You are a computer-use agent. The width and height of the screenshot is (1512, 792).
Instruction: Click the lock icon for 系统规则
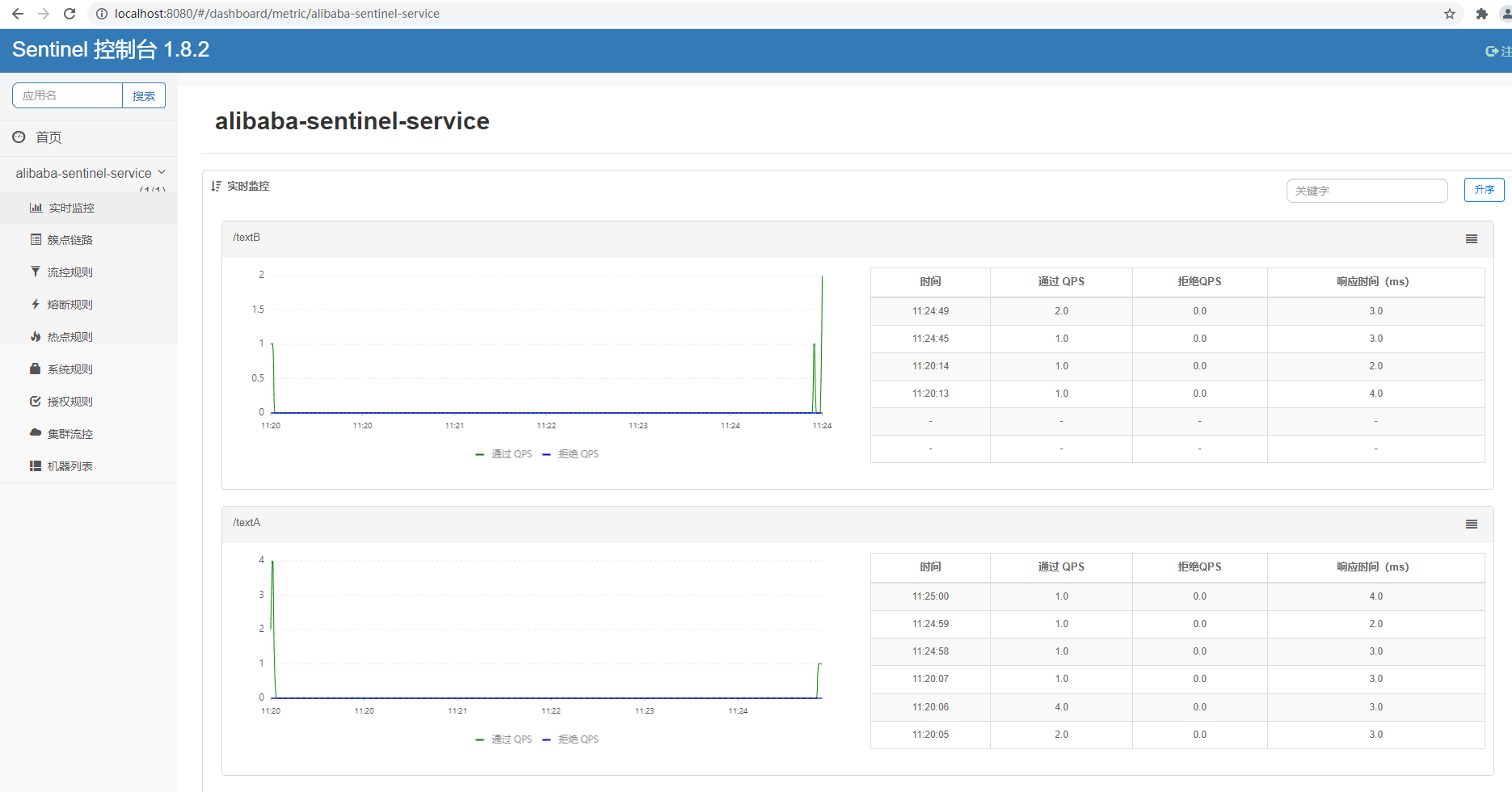[x=36, y=369]
